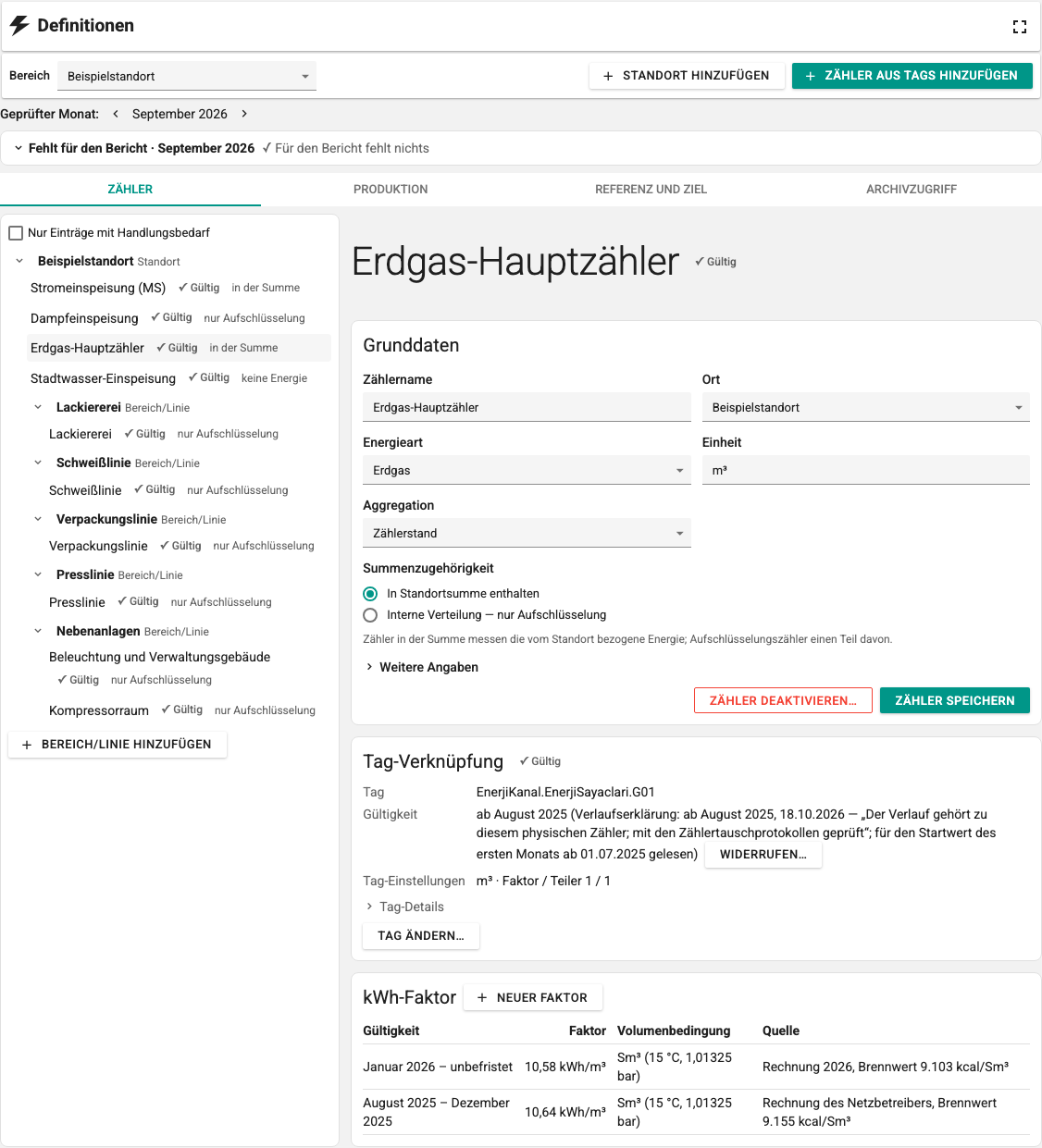Click the Quelle column header
The width and height of the screenshot is (1042, 1148).
(781, 1031)
